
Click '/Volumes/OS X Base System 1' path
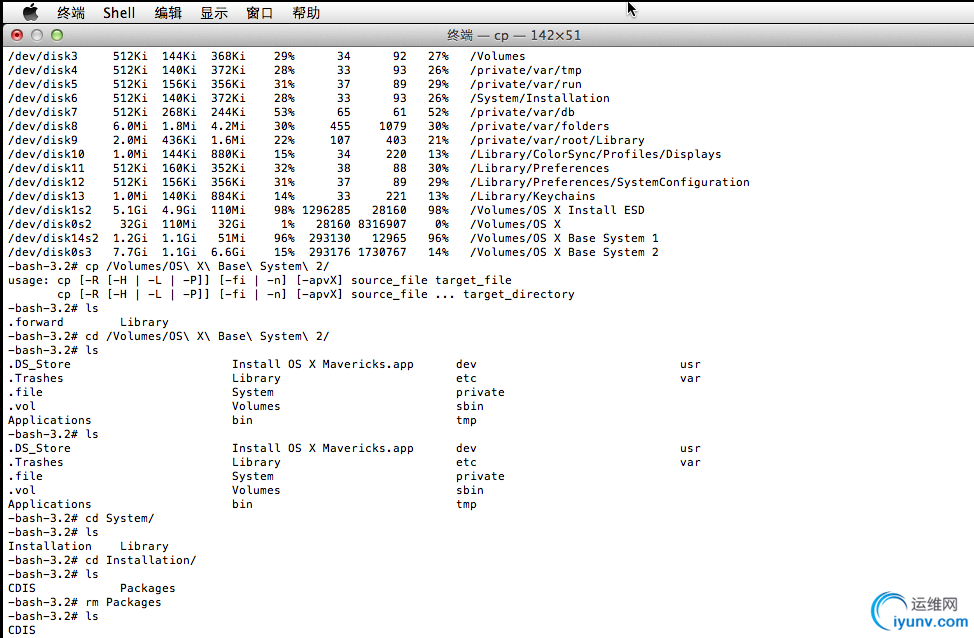click(x=564, y=238)
